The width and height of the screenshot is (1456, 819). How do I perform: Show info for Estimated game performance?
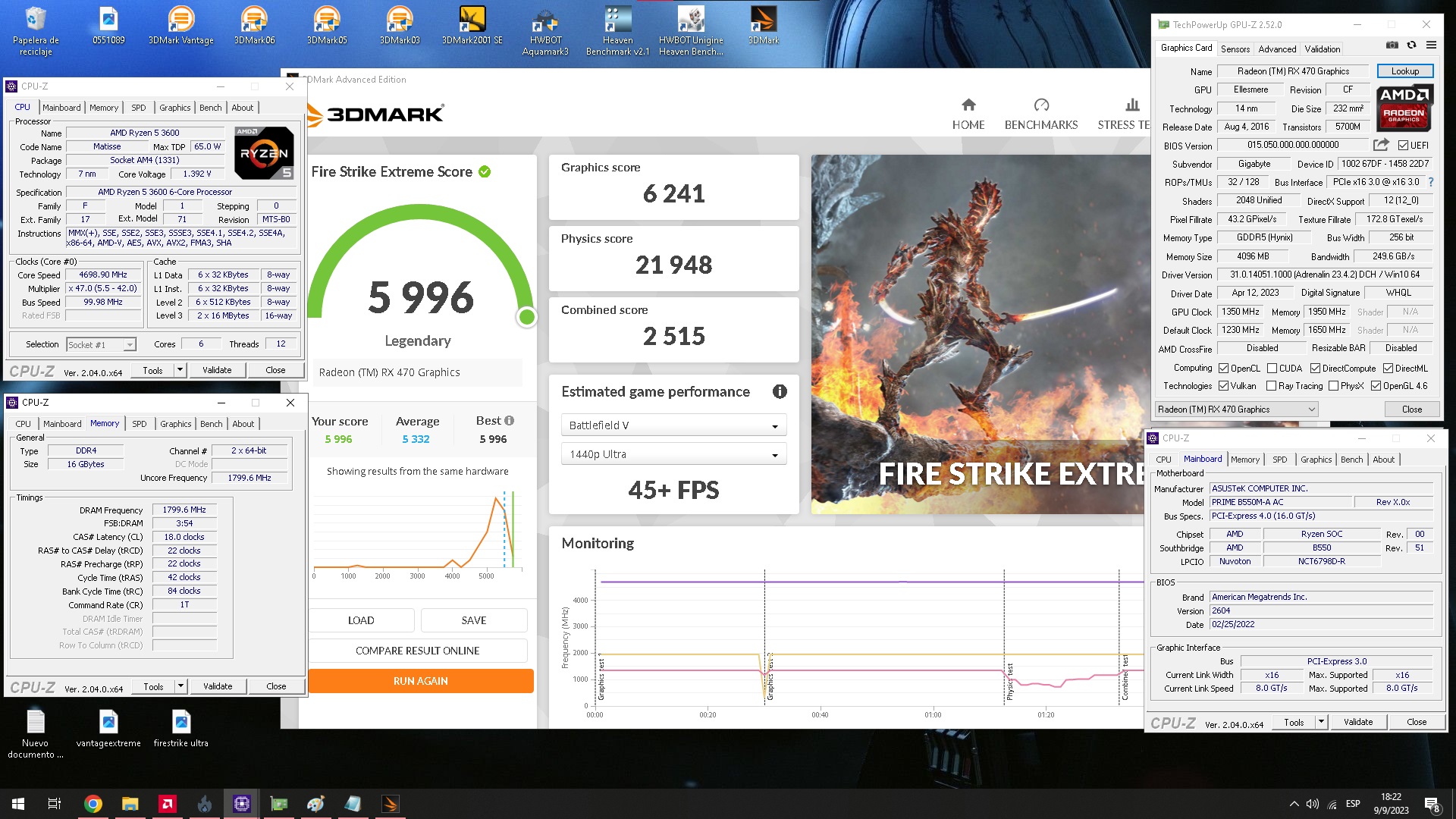click(780, 392)
